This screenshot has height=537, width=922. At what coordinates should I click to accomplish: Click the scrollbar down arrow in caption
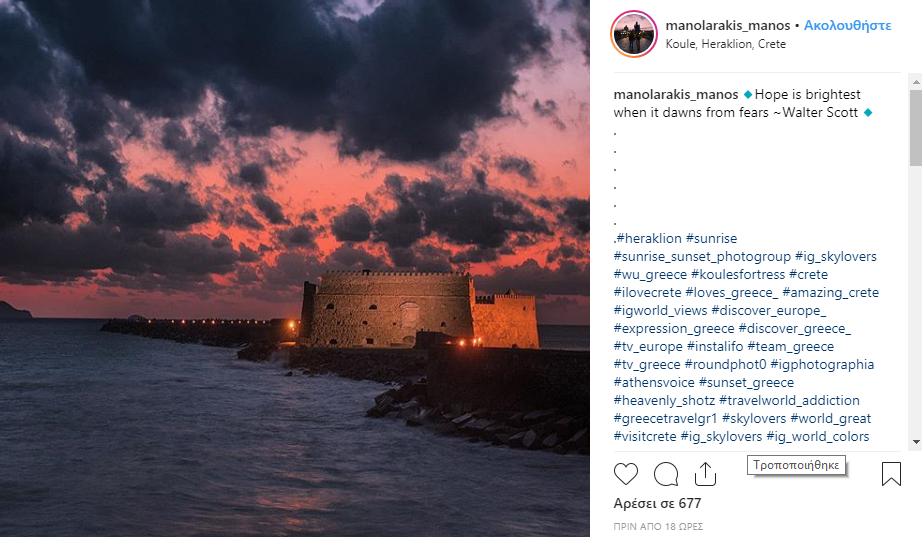(x=916, y=442)
